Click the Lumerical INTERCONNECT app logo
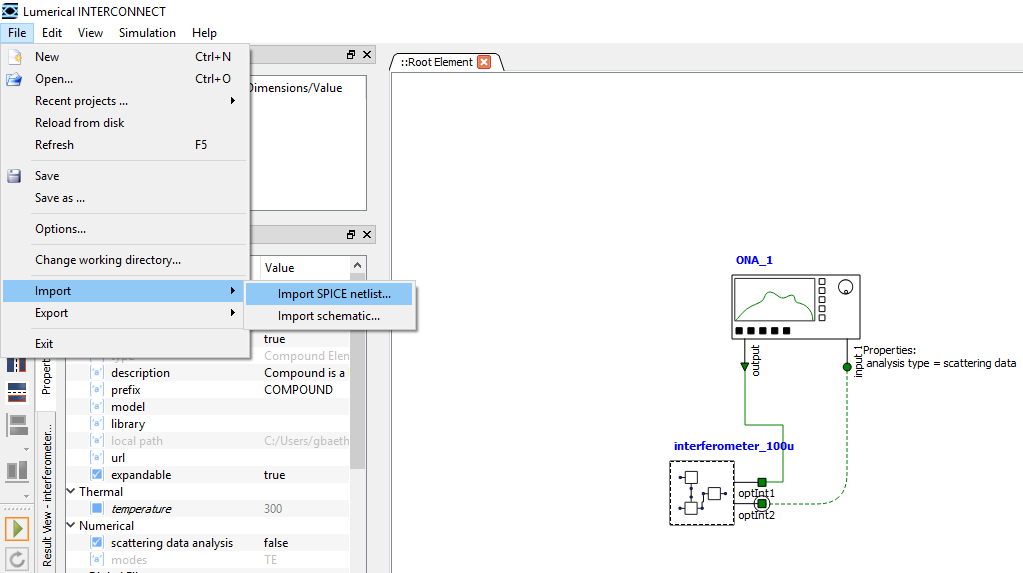The width and height of the screenshot is (1023, 573). (10, 11)
